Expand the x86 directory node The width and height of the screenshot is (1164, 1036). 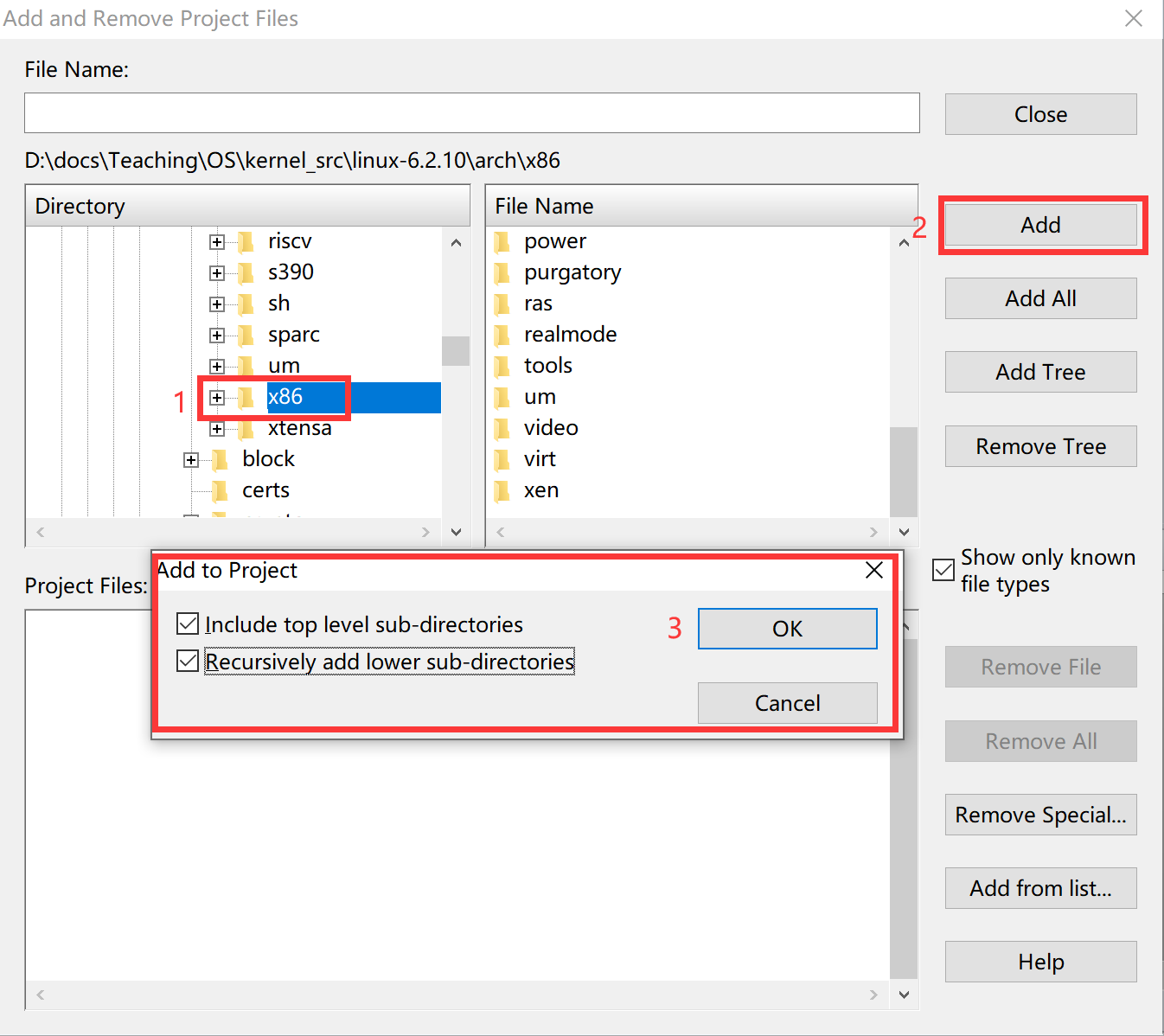coord(217,398)
